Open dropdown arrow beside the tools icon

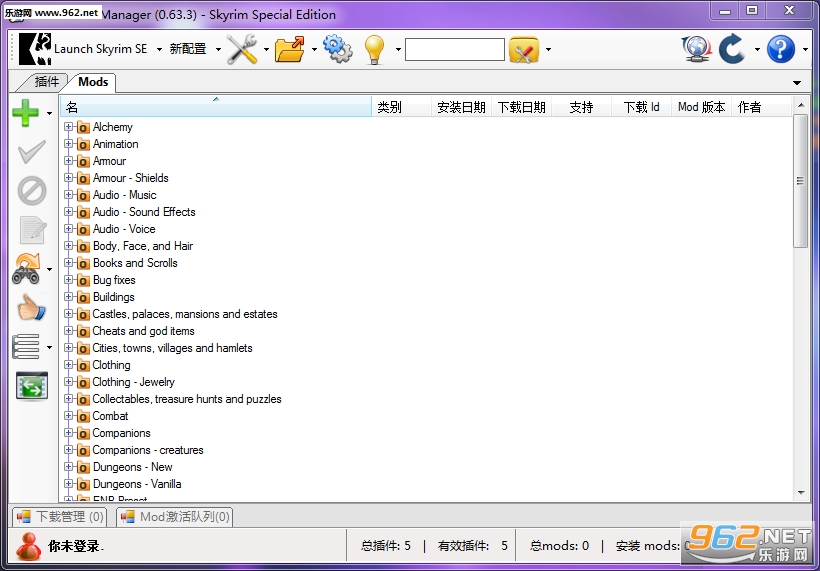(x=266, y=50)
